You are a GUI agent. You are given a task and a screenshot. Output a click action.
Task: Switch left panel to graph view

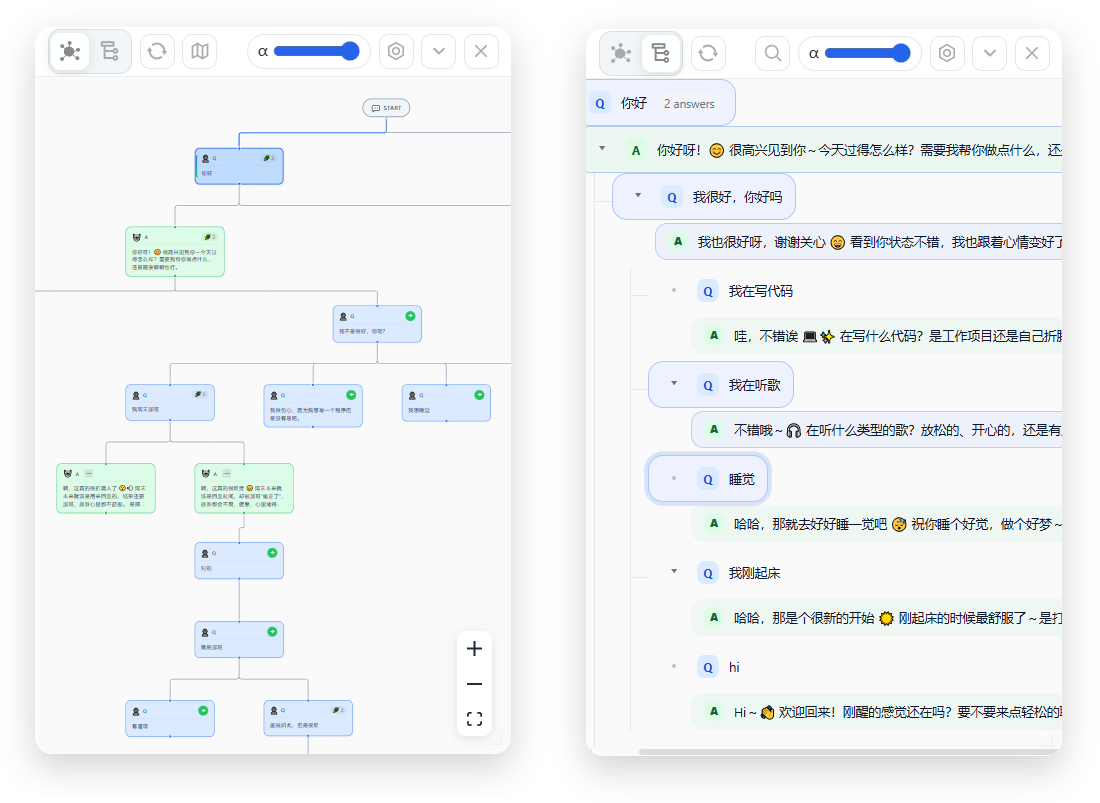(70, 51)
